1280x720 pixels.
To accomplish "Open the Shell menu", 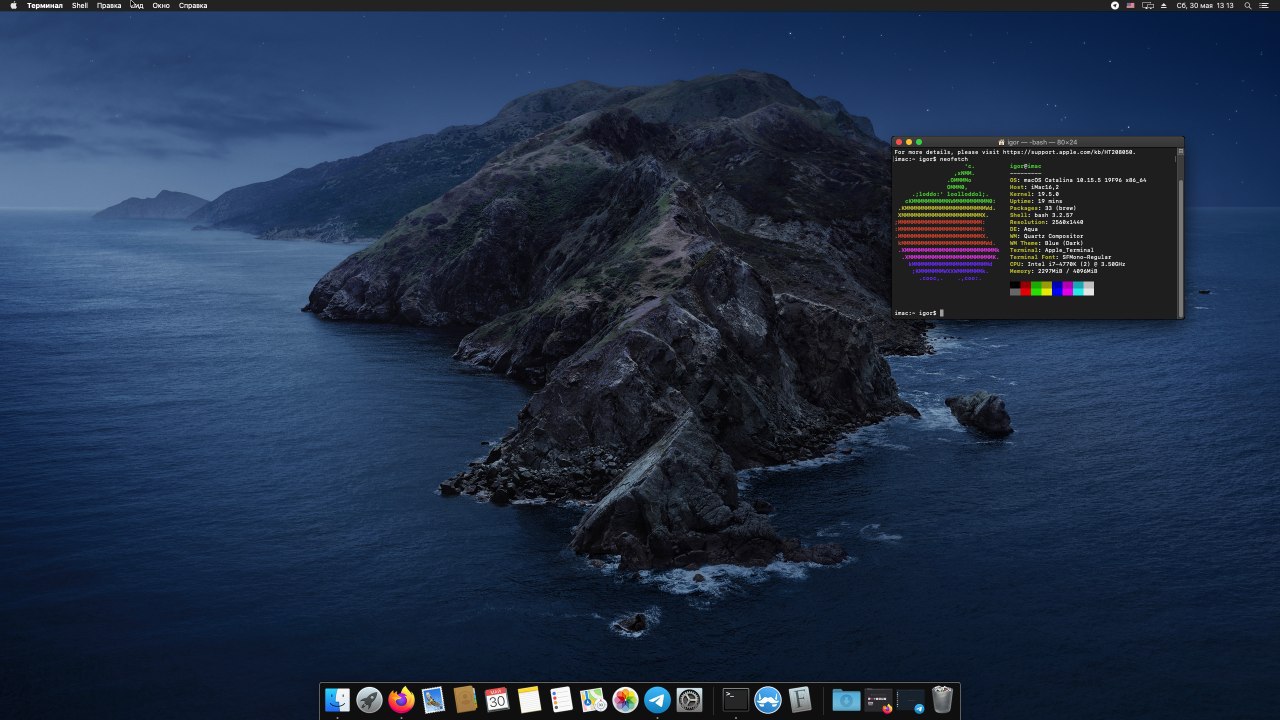I will click(x=80, y=5).
